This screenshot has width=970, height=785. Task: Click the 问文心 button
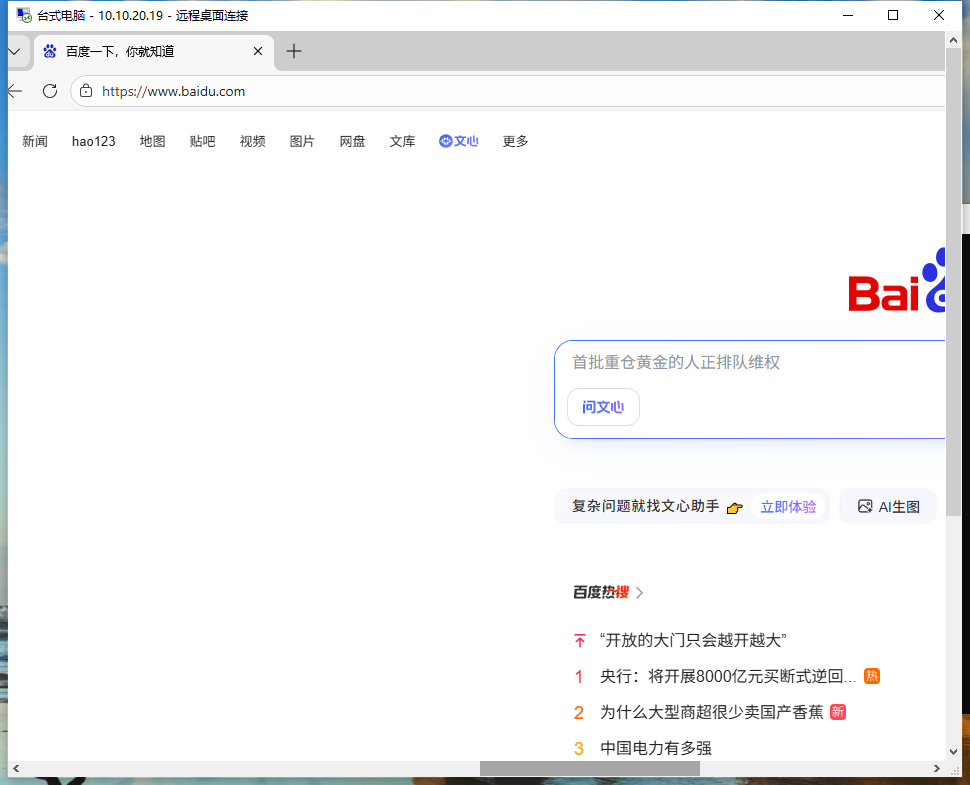point(603,407)
